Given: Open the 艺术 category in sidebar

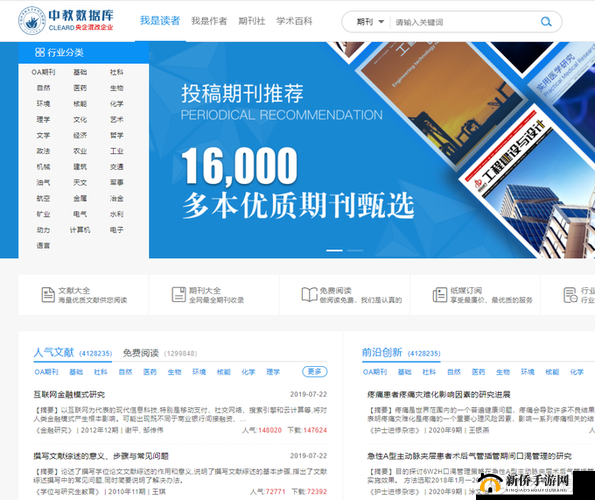Looking at the screenshot, I should coord(116,119).
